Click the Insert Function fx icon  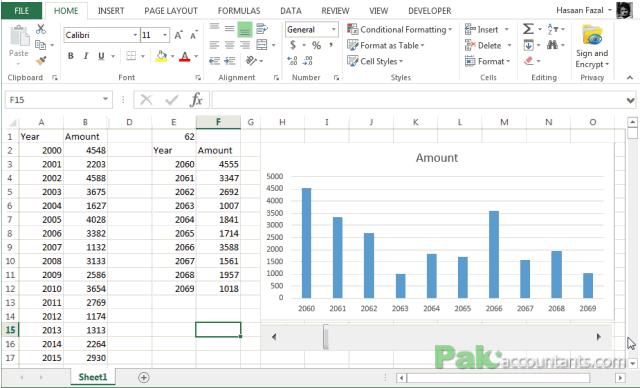point(196,100)
